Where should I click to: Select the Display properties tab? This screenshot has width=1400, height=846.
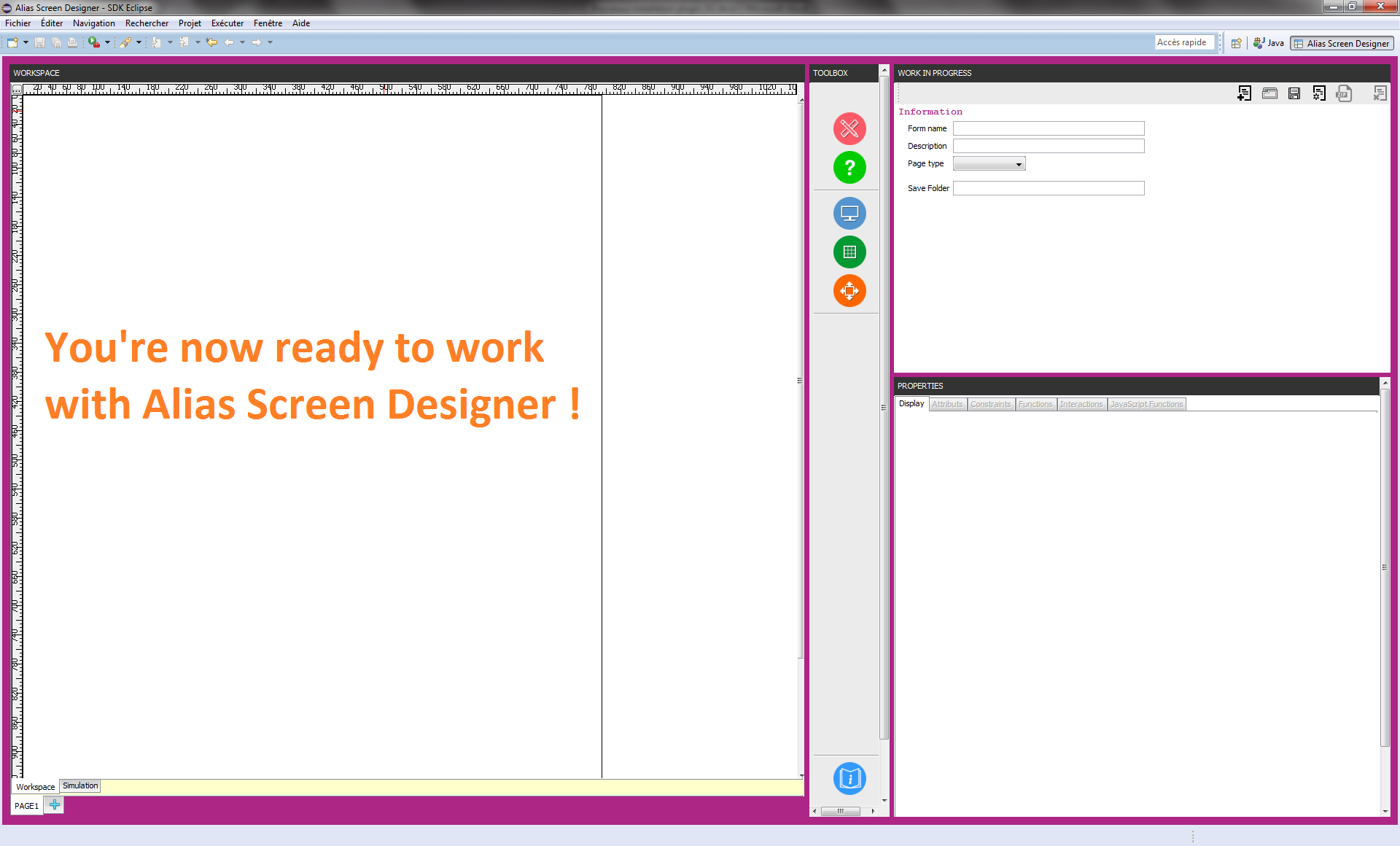pyautogui.click(x=911, y=403)
